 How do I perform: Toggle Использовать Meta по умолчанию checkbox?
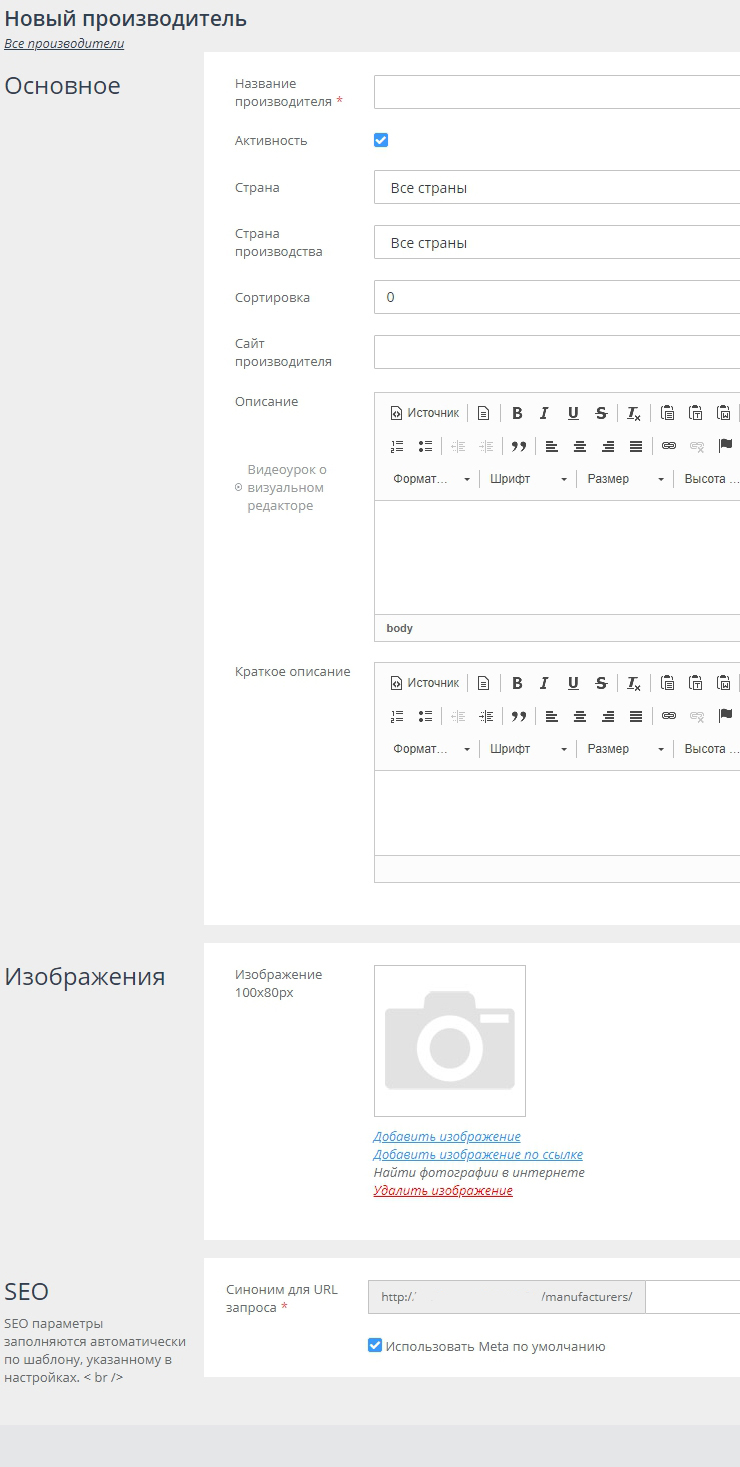(375, 1346)
